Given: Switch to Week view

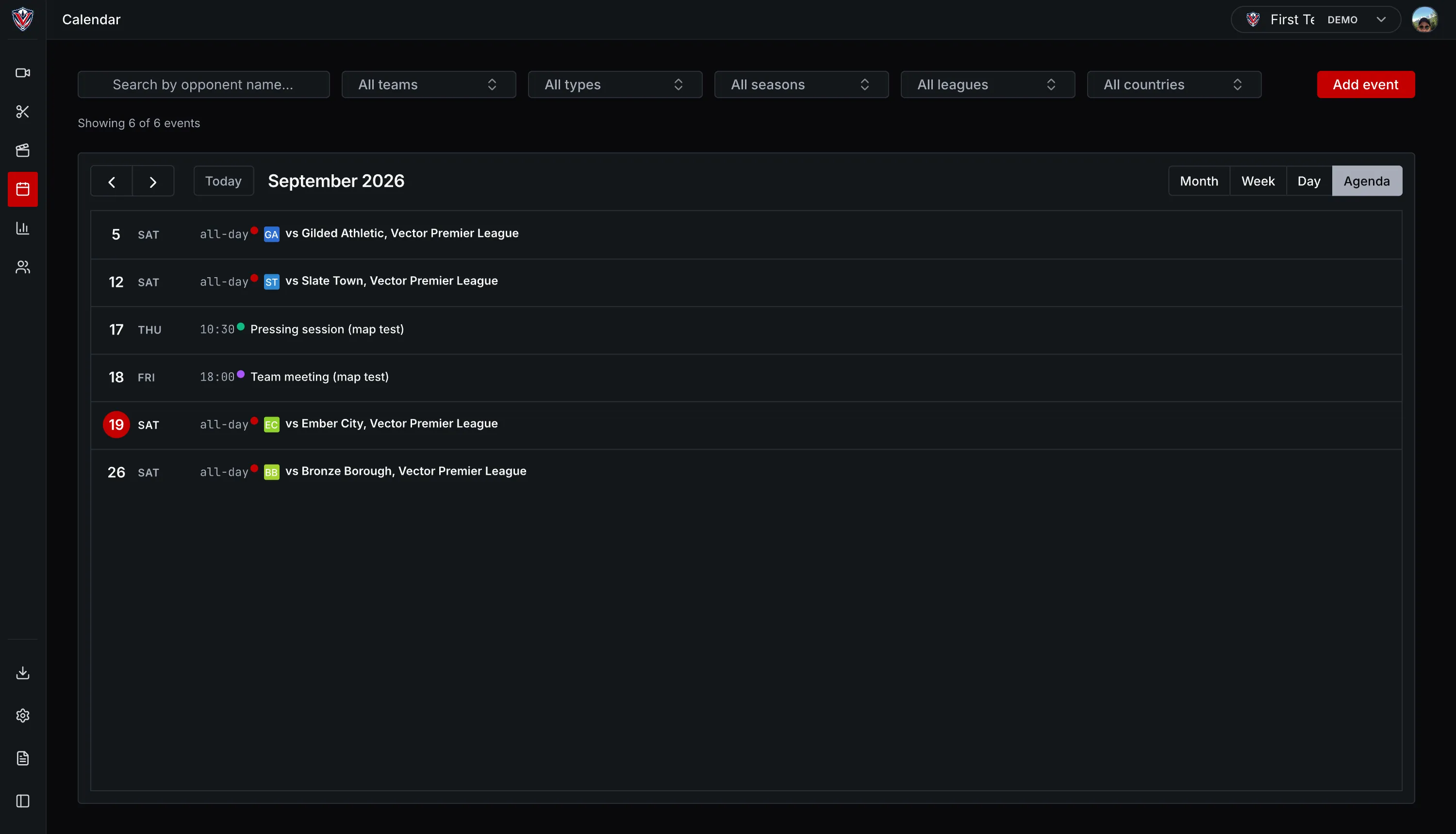Looking at the screenshot, I should 1258,181.
